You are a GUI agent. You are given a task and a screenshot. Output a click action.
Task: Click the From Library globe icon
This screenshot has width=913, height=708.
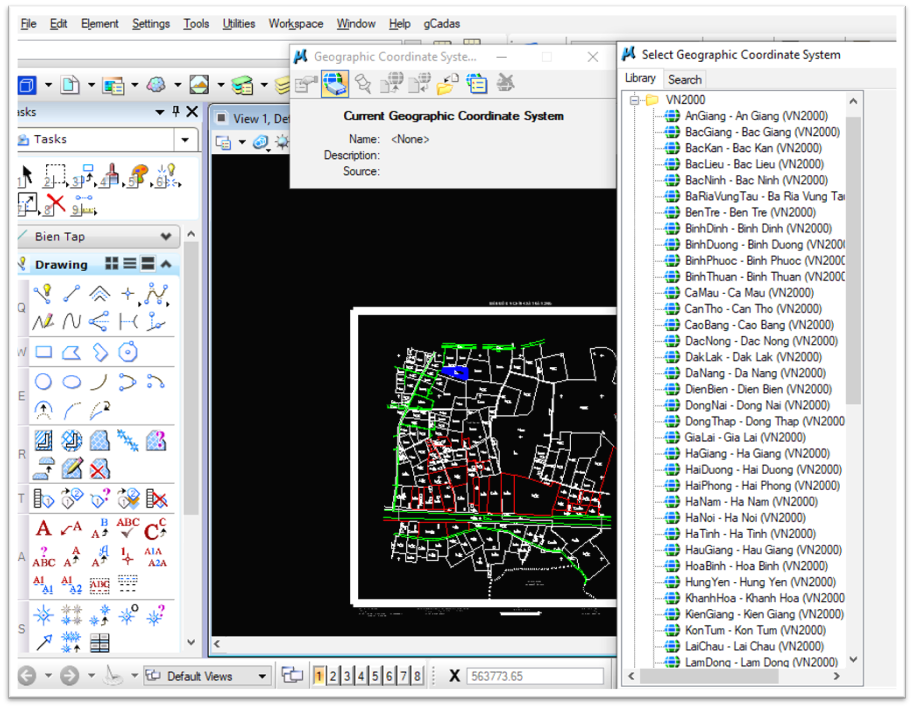(x=336, y=84)
